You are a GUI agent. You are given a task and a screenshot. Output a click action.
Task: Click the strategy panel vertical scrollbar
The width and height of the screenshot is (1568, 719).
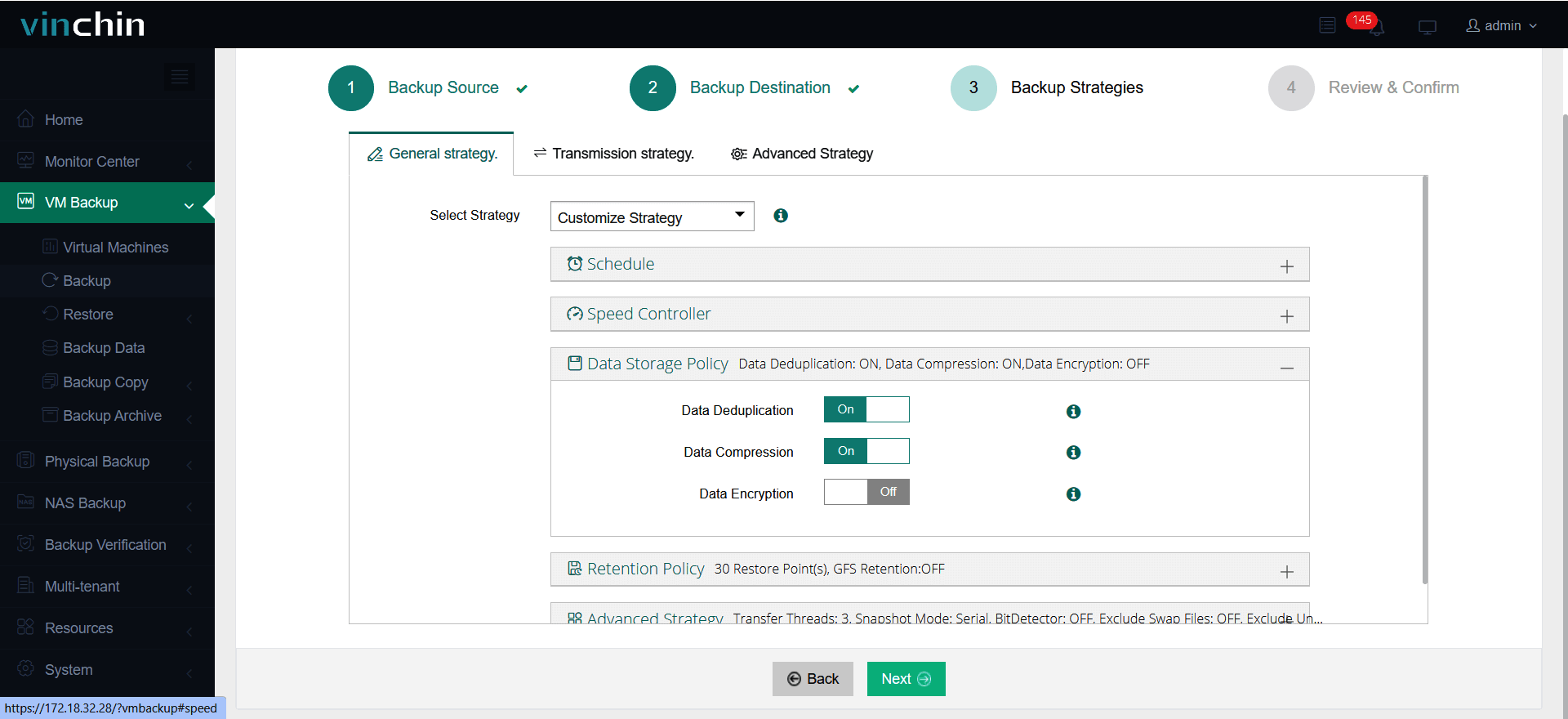1424,380
